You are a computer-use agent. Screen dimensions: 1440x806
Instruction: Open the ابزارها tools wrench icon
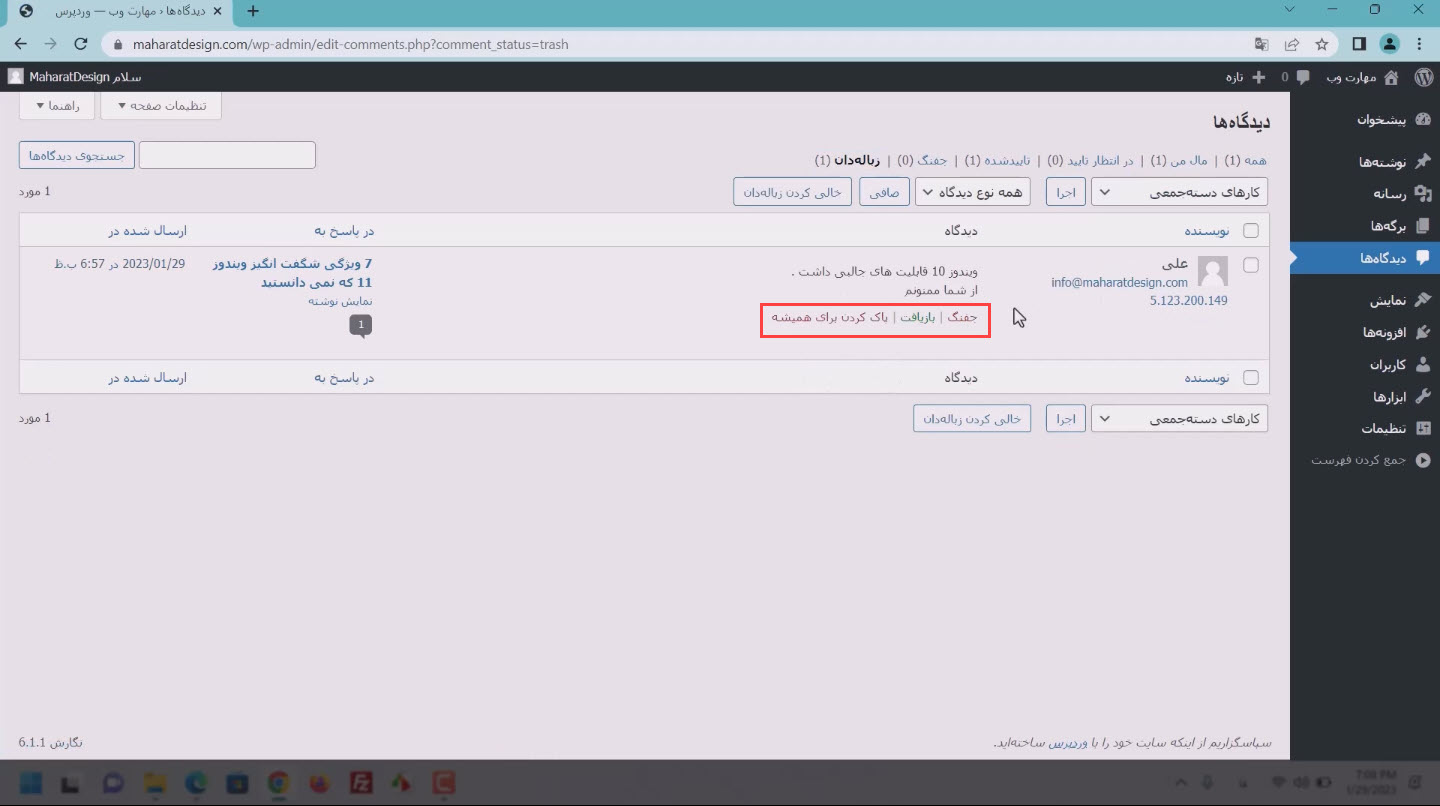pyautogui.click(x=1423, y=396)
